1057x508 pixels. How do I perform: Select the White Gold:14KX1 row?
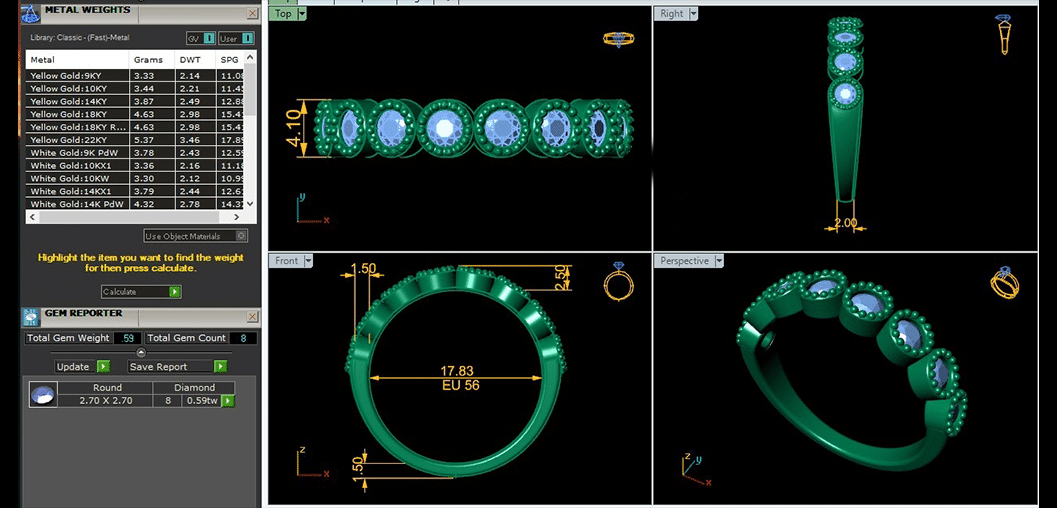[x=135, y=191]
